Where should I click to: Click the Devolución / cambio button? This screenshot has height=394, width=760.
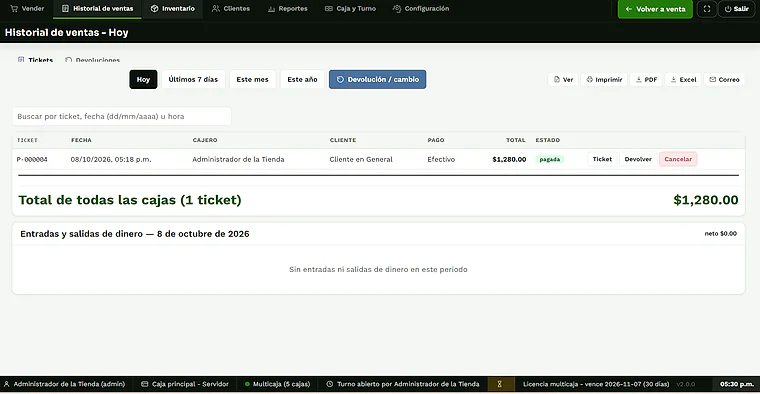point(378,79)
